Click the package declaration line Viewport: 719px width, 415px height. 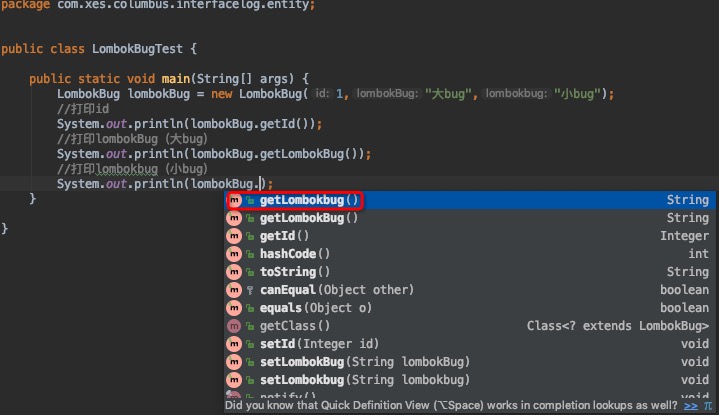pyautogui.click(x=158, y=5)
